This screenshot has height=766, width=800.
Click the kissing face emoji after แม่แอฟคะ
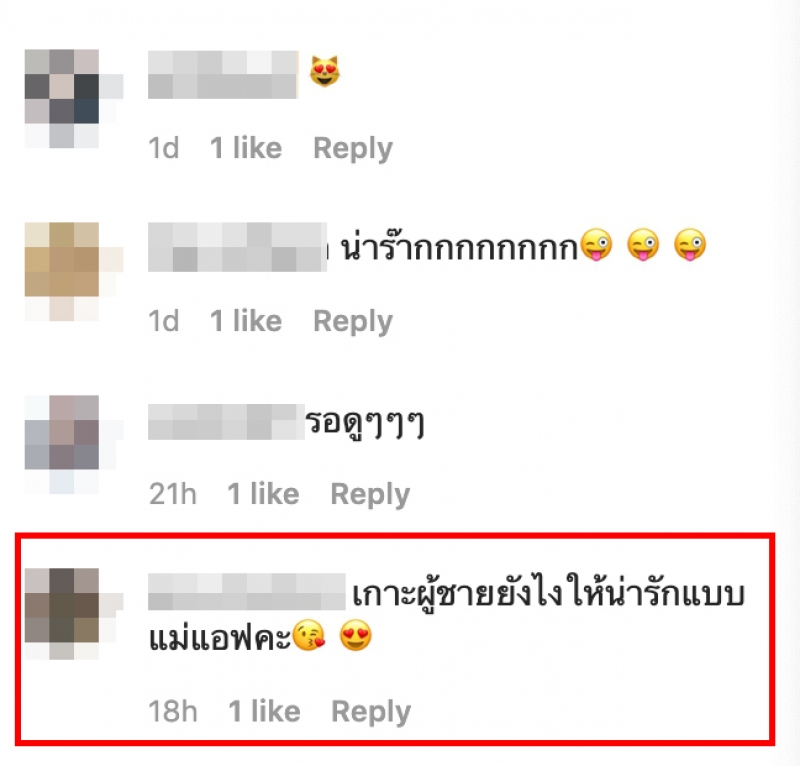pyautogui.click(x=309, y=635)
